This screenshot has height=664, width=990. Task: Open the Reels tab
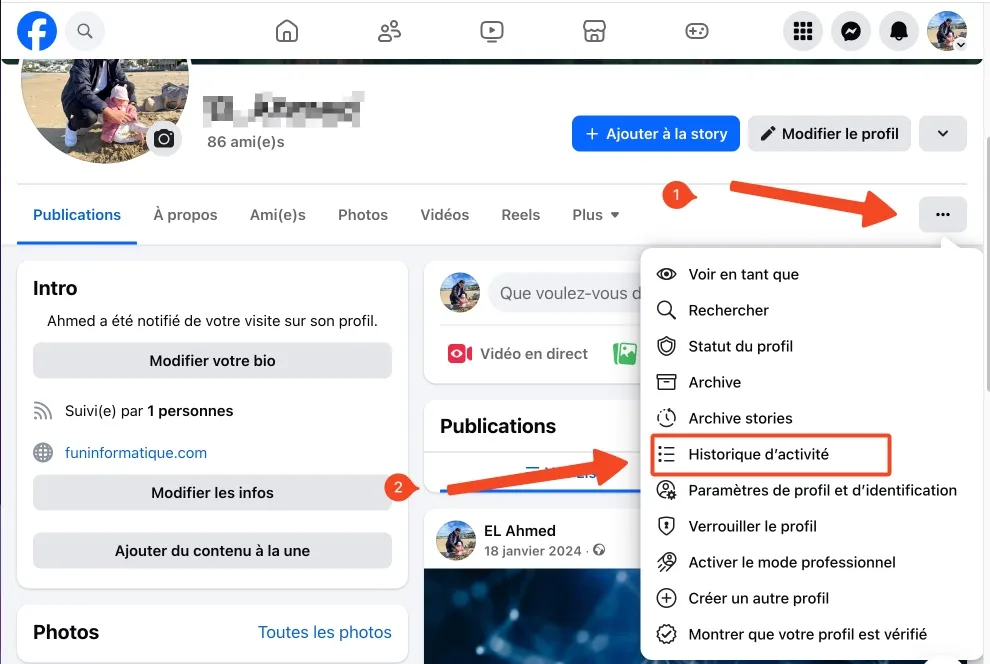(521, 215)
